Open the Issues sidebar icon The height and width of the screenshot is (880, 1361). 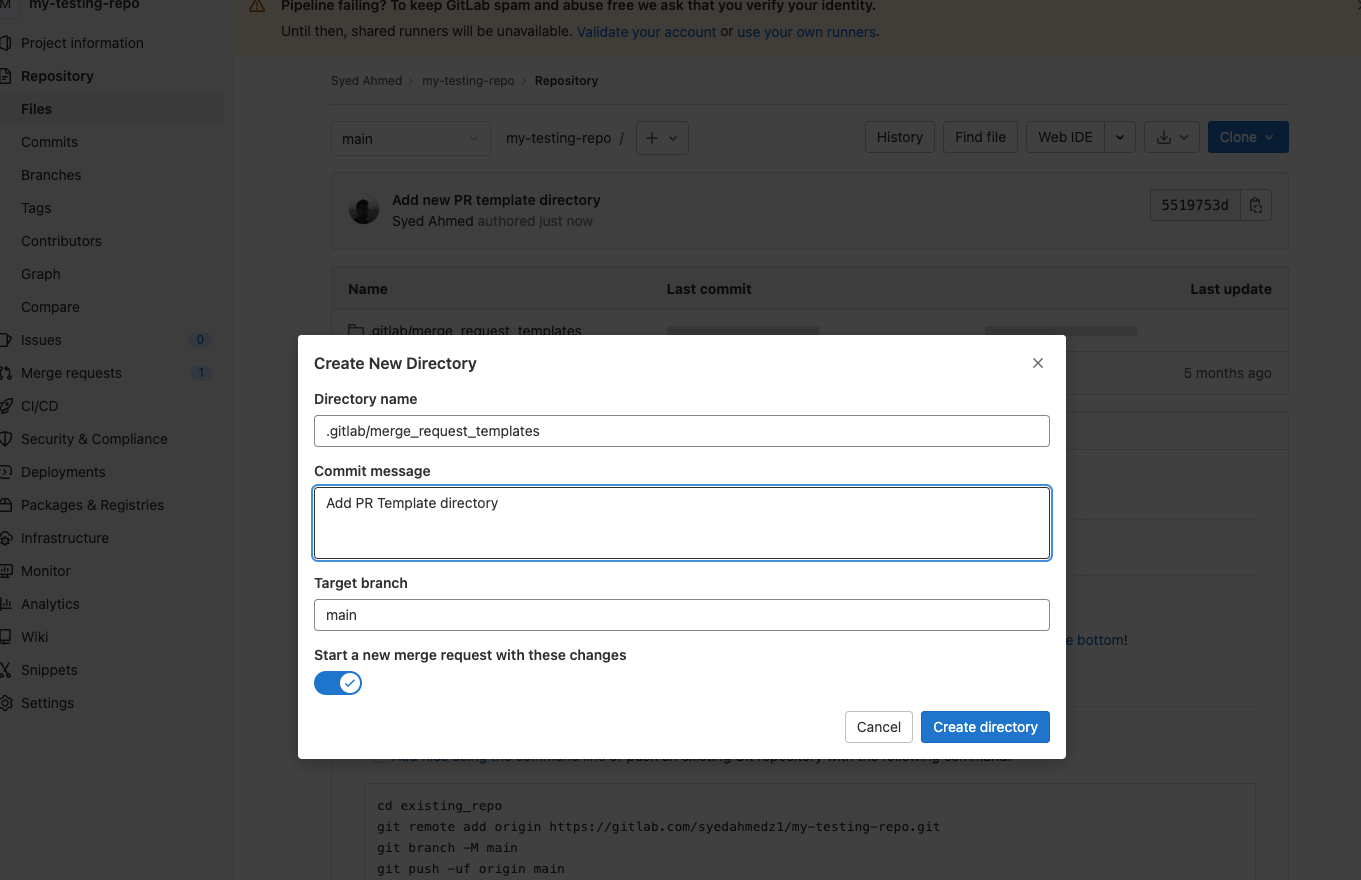click(7, 340)
